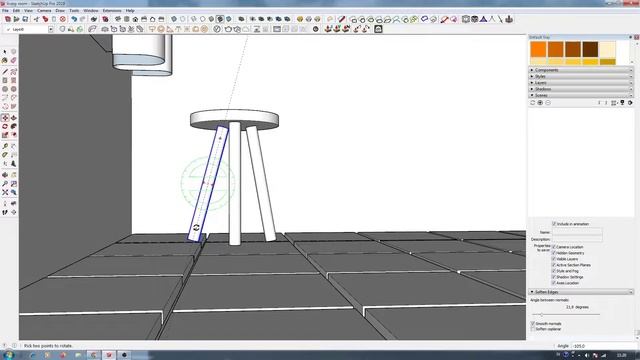Viewport: 640px width, 360px height.
Task: Open the Layer0 layer dropdown
Action: (51, 29)
